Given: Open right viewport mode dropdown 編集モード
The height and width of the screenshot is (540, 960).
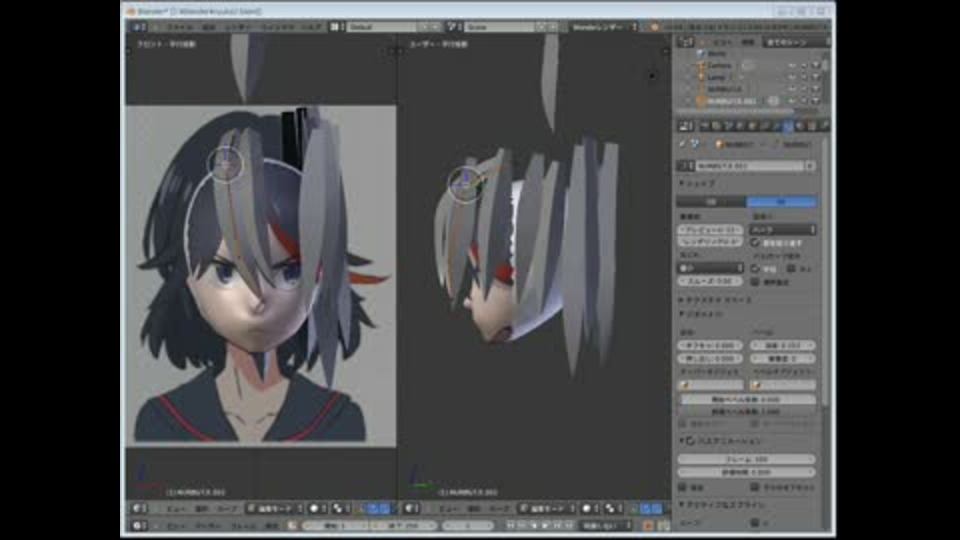Looking at the screenshot, I should [x=547, y=509].
